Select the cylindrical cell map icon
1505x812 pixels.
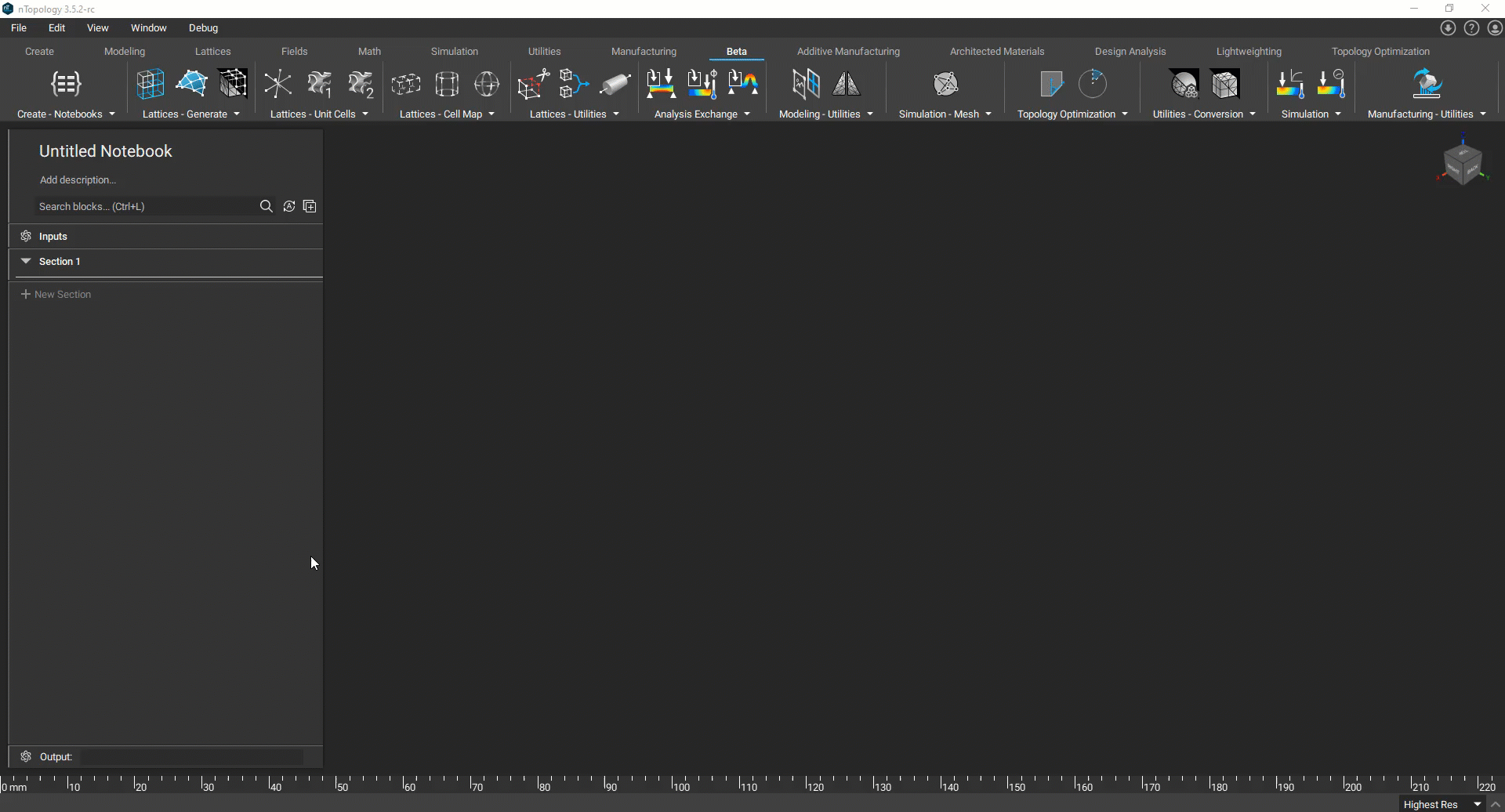click(447, 84)
